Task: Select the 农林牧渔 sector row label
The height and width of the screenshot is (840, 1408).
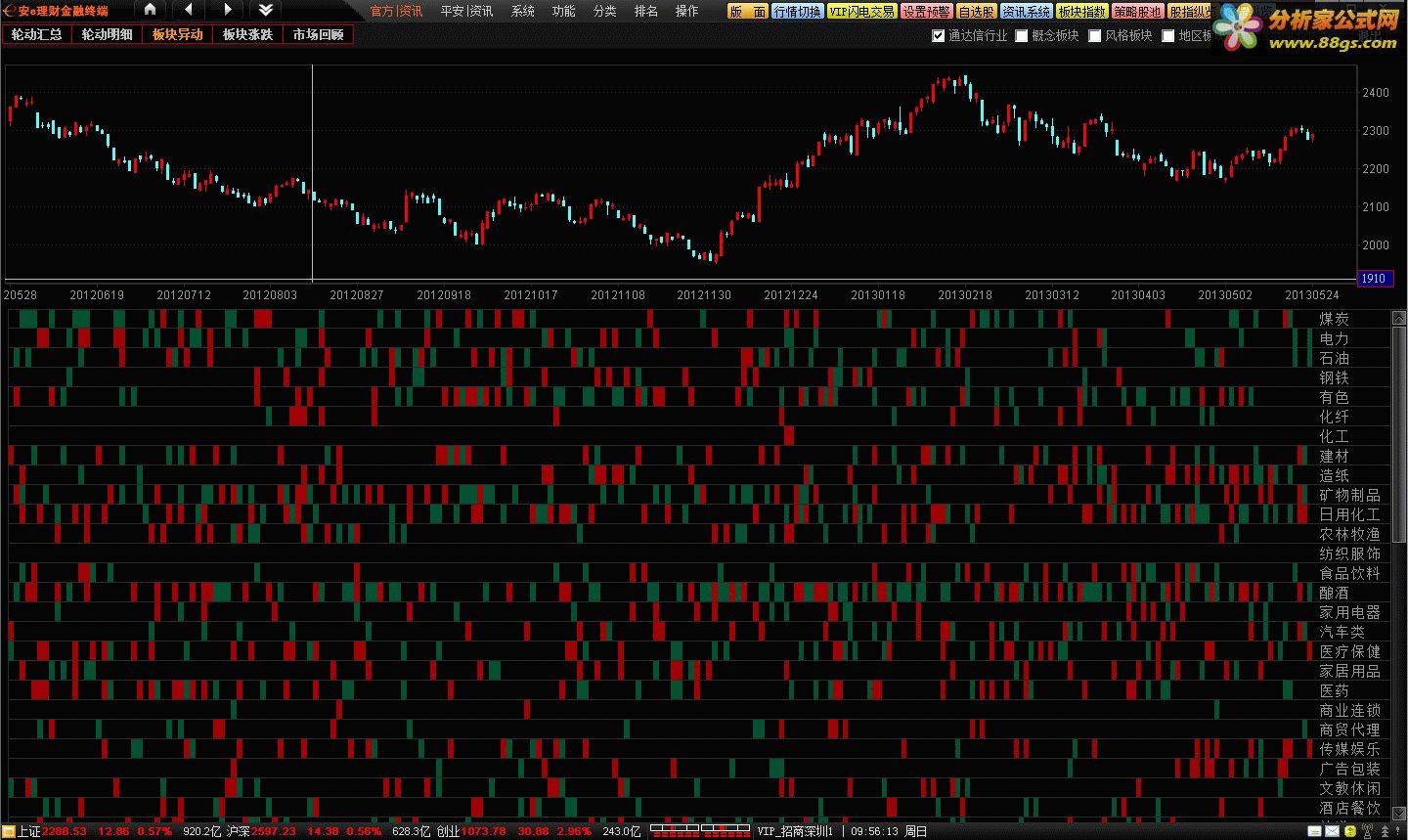Action: (x=1349, y=534)
